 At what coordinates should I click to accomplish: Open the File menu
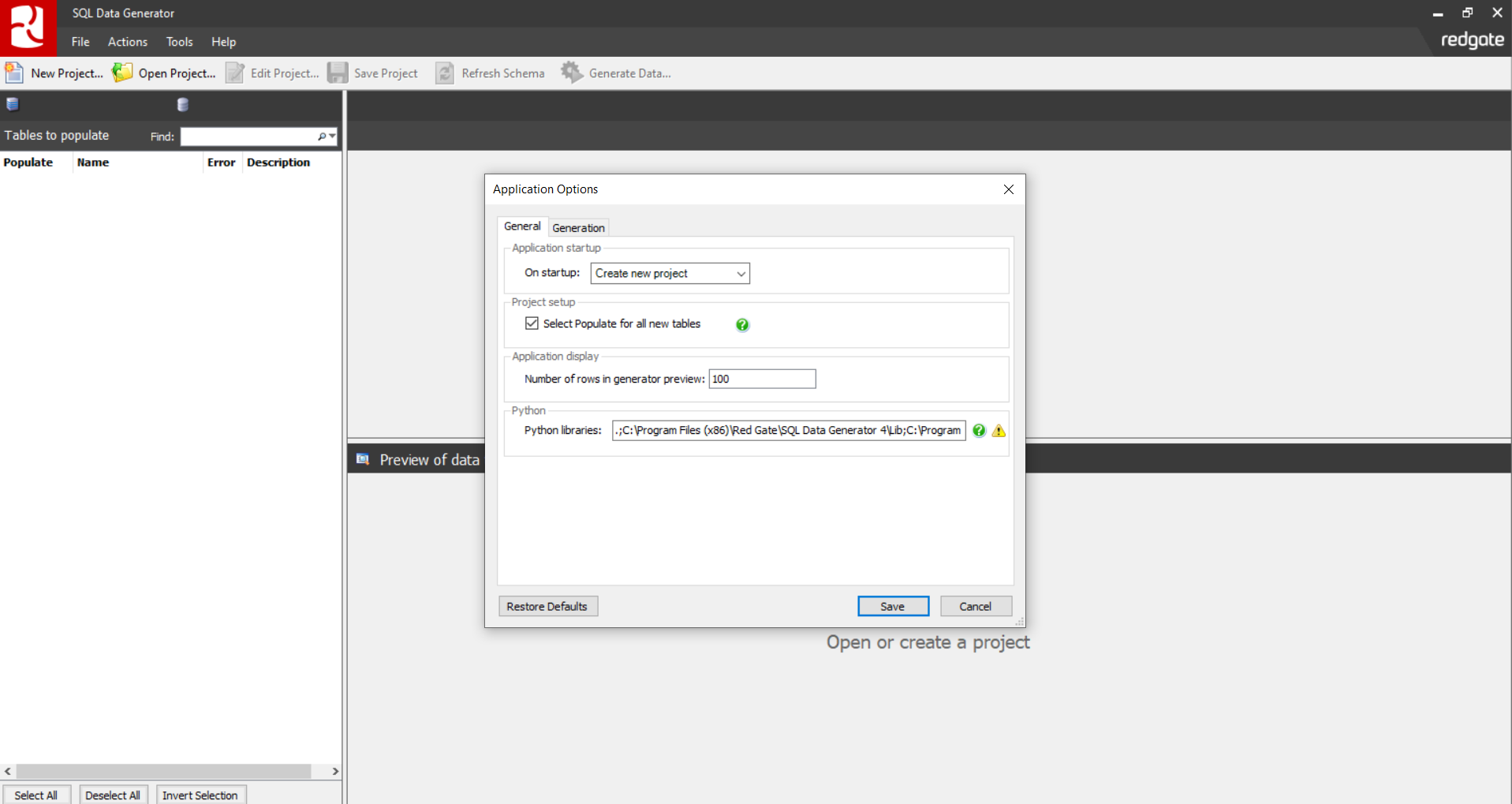[x=80, y=42]
